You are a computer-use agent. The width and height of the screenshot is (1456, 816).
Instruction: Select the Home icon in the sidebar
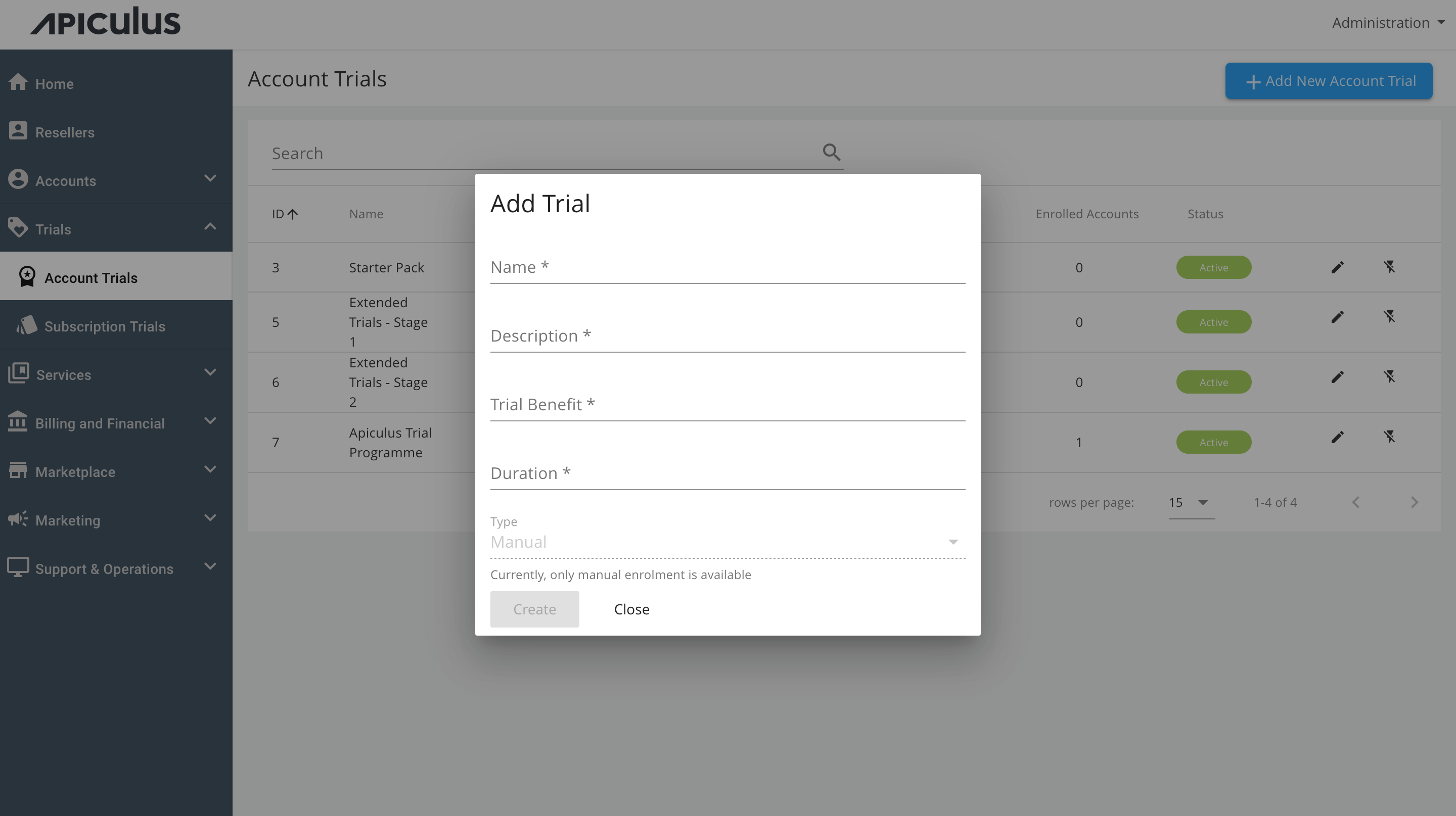pyautogui.click(x=19, y=82)
